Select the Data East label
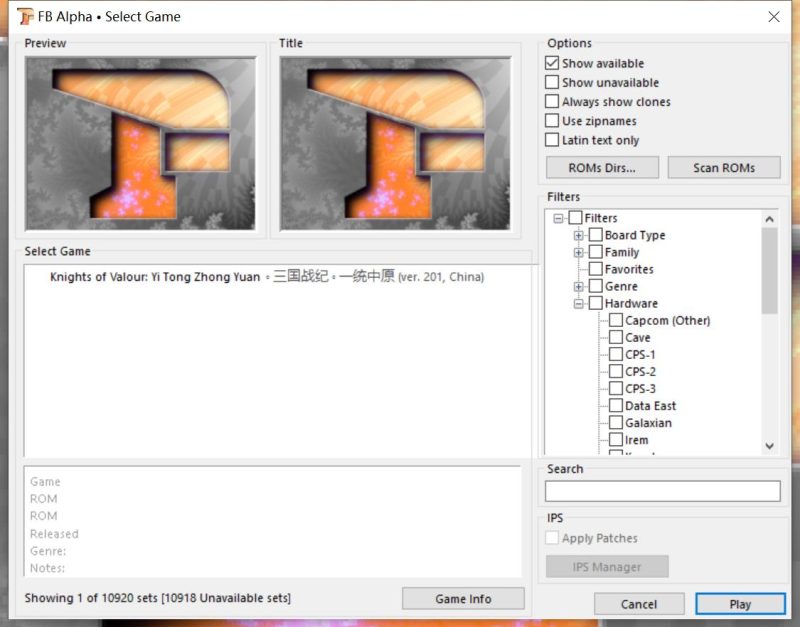 tap(651, 406)
